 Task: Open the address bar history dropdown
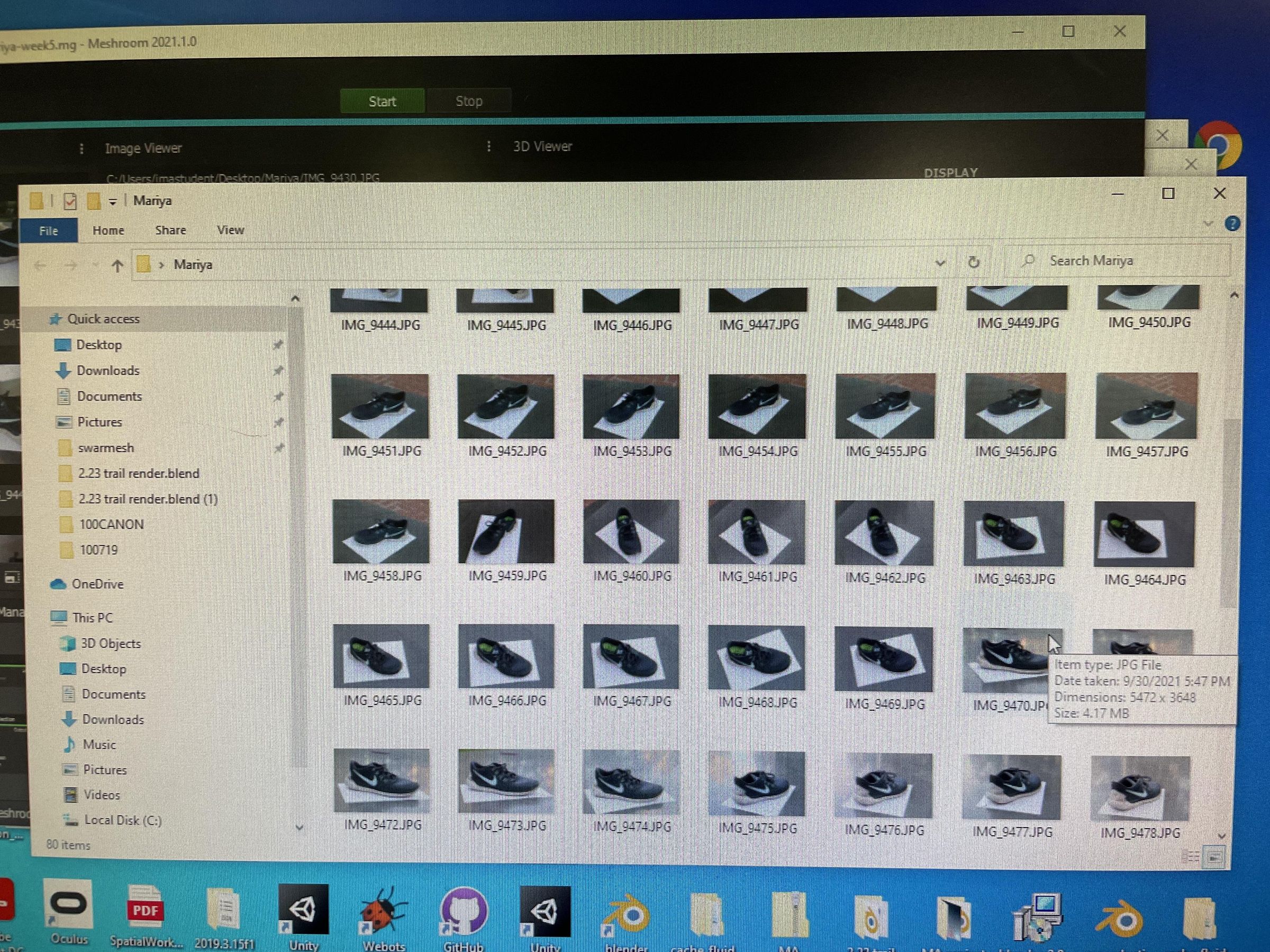coord(940,263)
